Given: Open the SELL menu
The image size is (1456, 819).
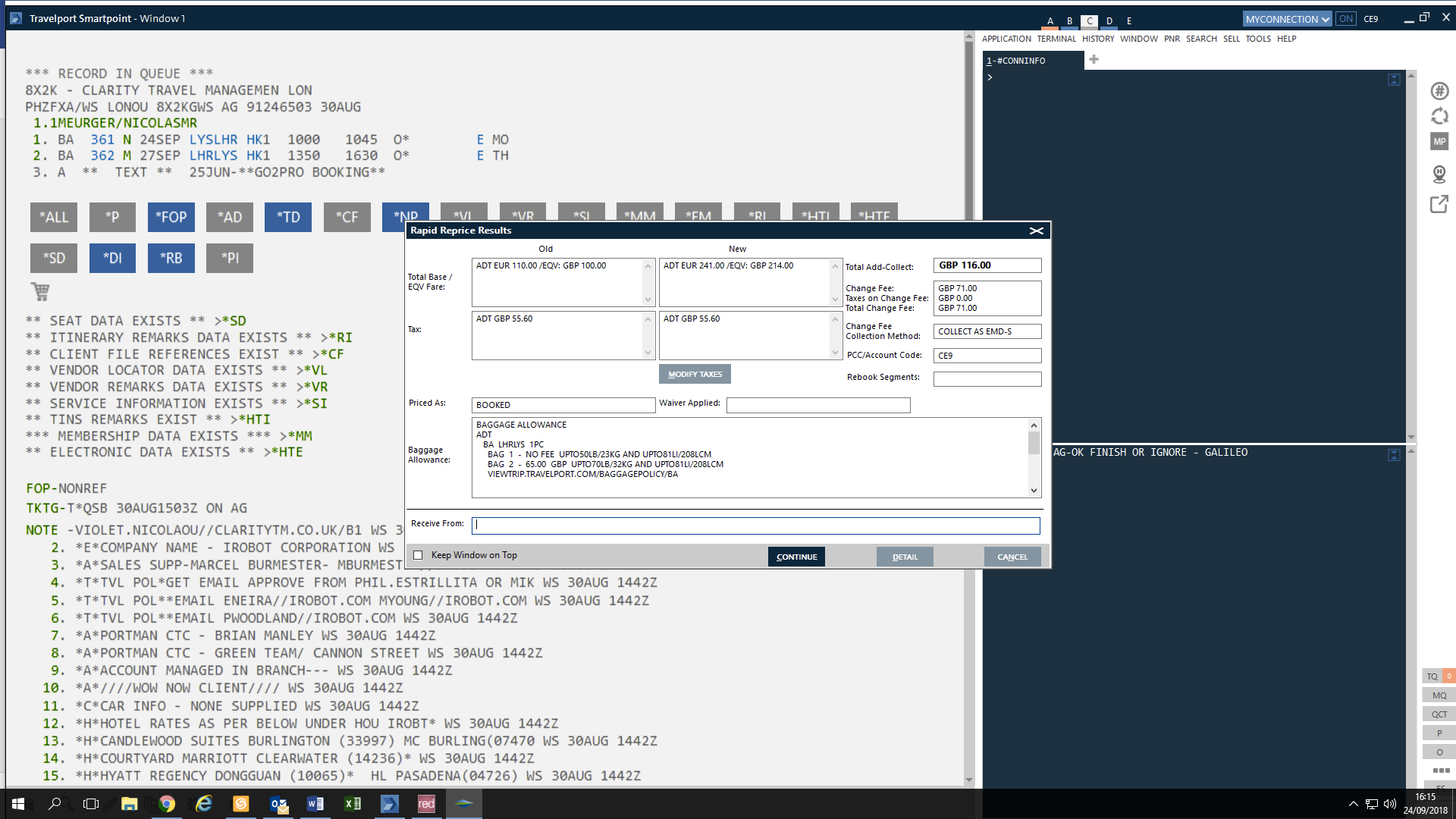Looking at the screenshot, I should (1232, 39).
